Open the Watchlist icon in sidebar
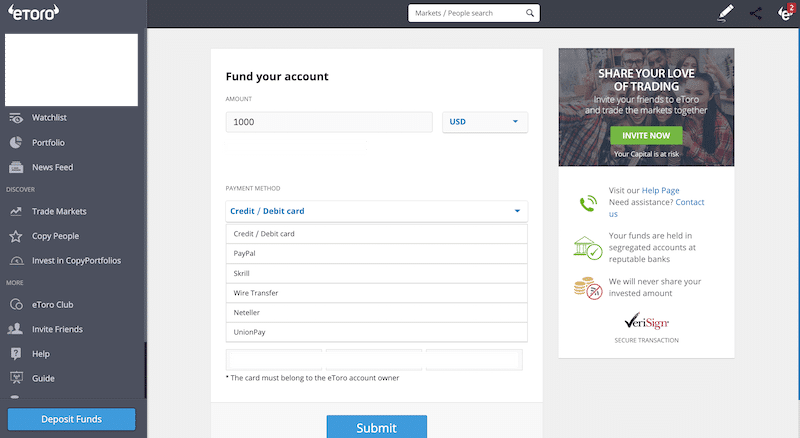 click(16, 118)
